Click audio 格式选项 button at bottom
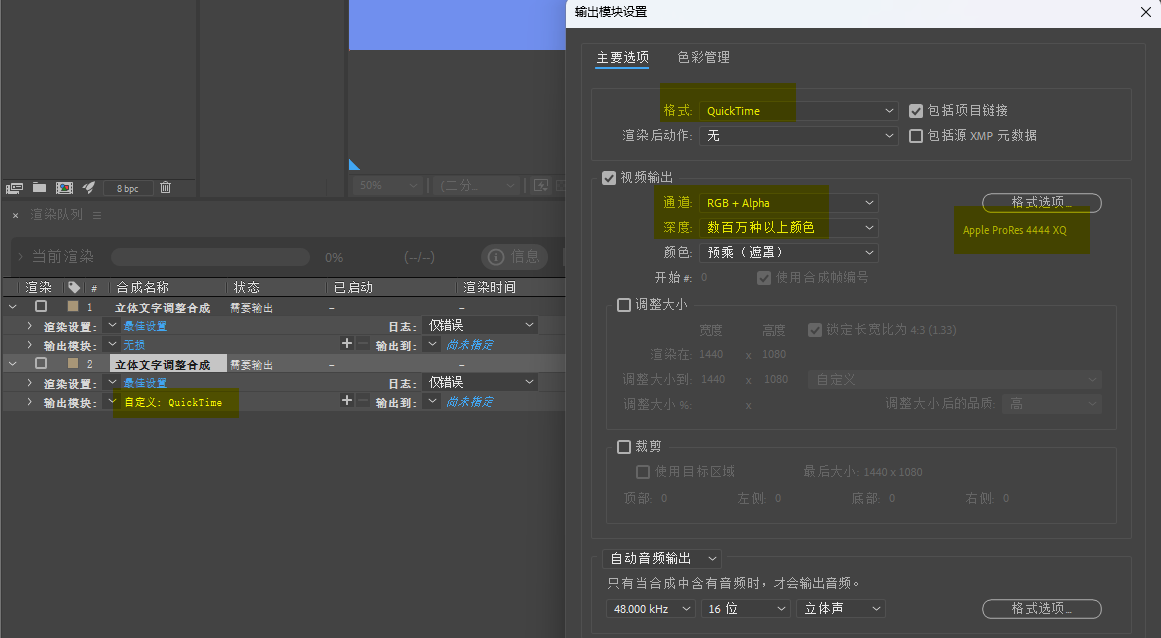This screenshot has height=638, width=1161. [x=1042, y=608]
